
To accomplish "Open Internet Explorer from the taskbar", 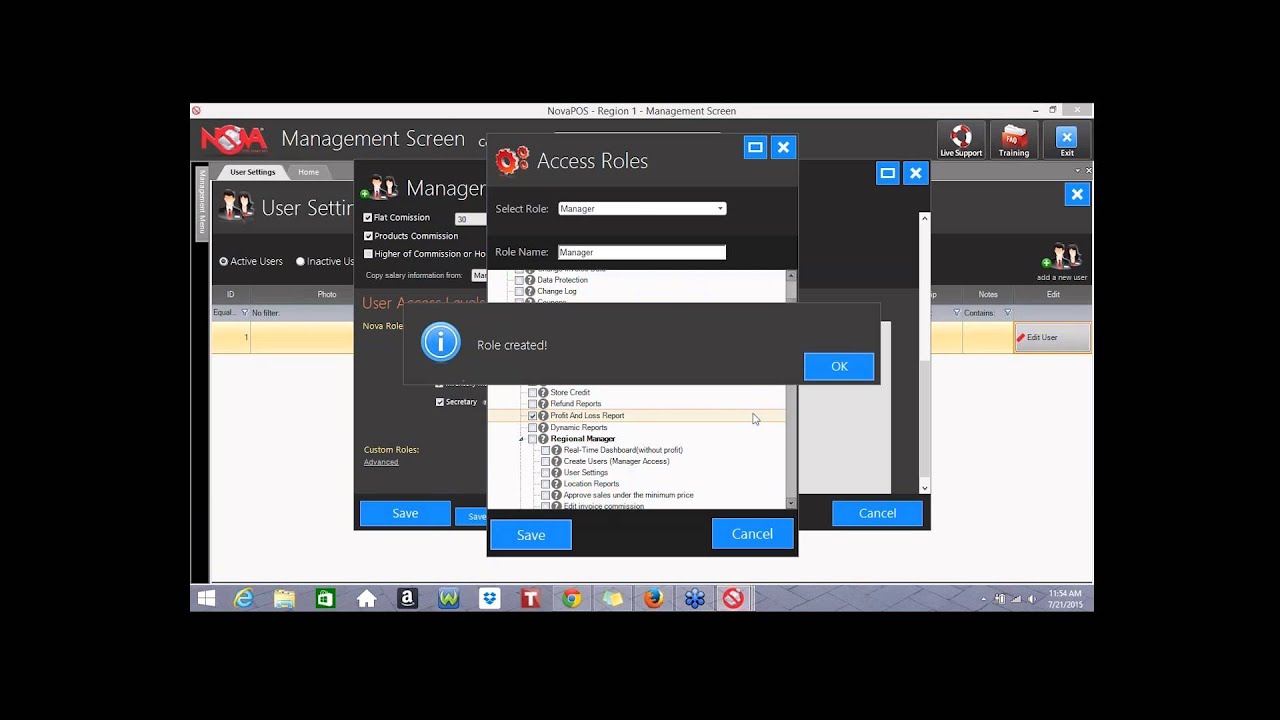I will (244, 598).
